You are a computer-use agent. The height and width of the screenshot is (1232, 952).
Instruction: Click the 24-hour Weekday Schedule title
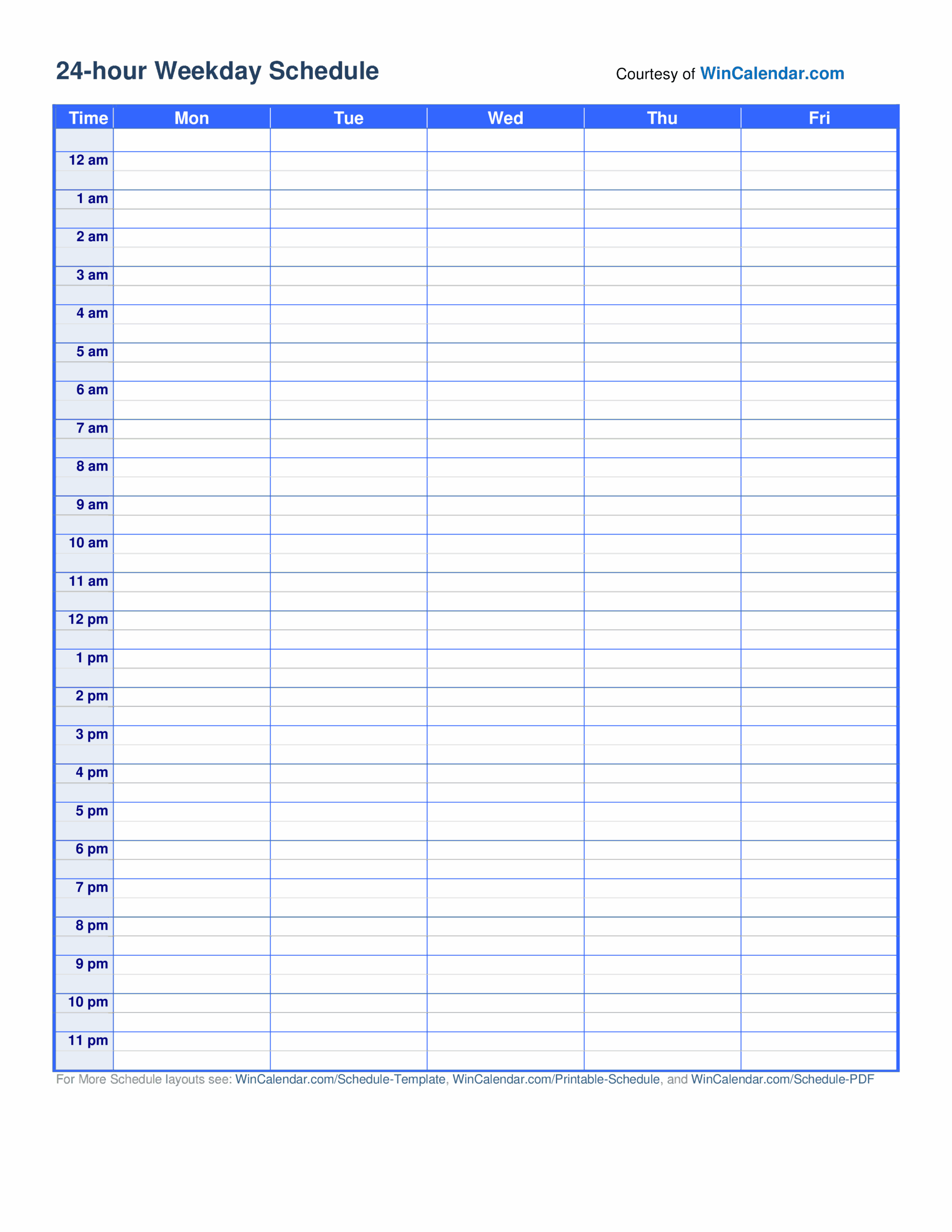coord(217,71)
